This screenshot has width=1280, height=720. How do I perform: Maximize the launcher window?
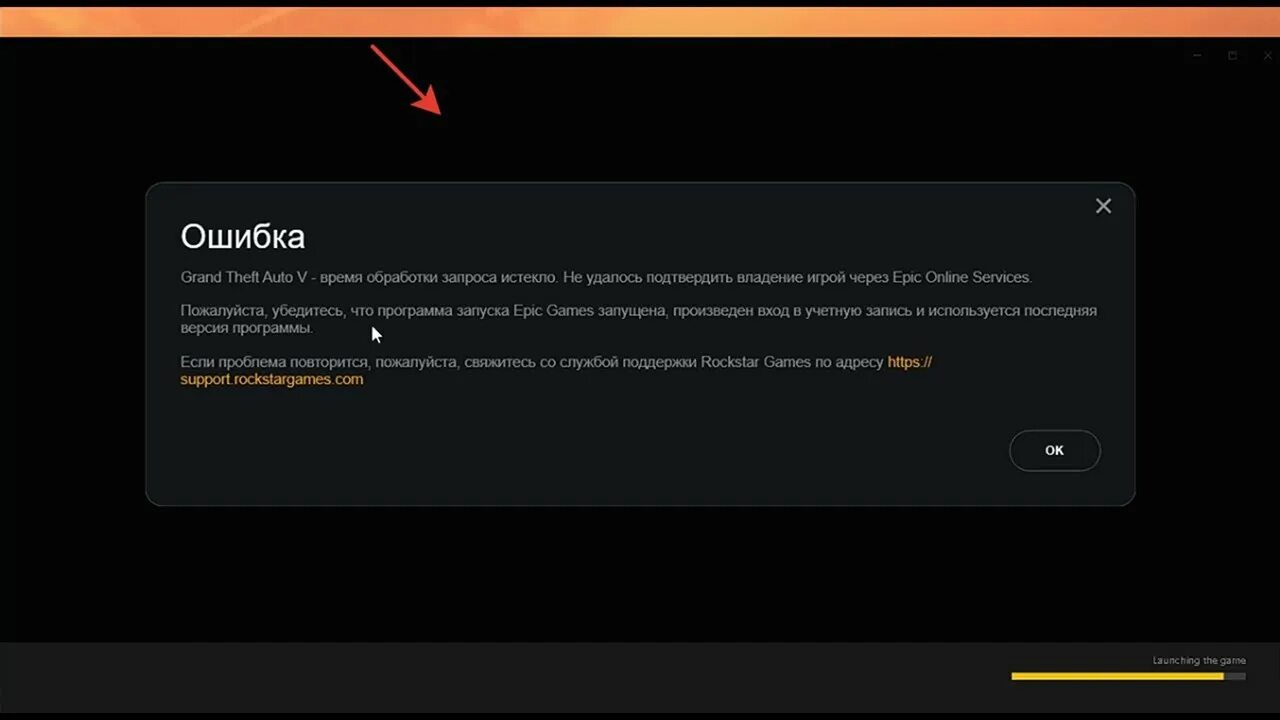click(1232, 56)
